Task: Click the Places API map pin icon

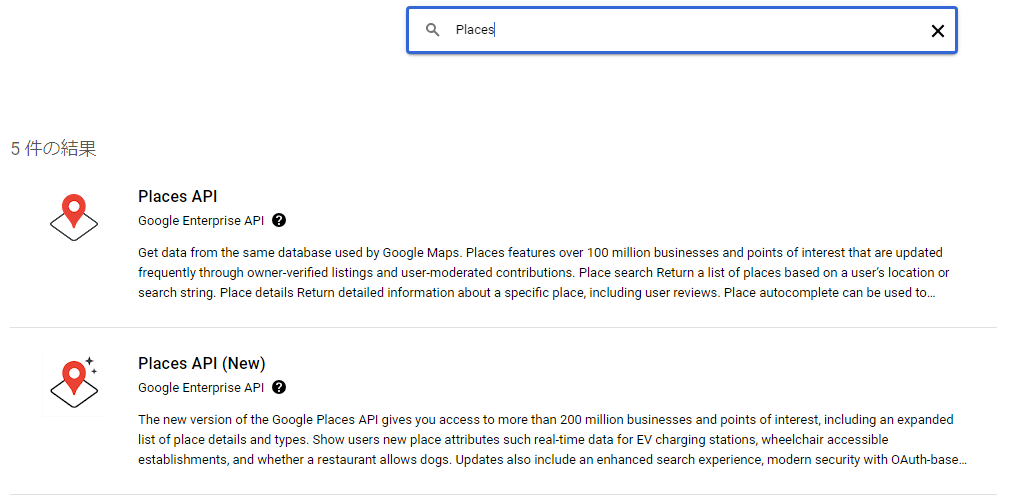Action: (x=73, y=208)
